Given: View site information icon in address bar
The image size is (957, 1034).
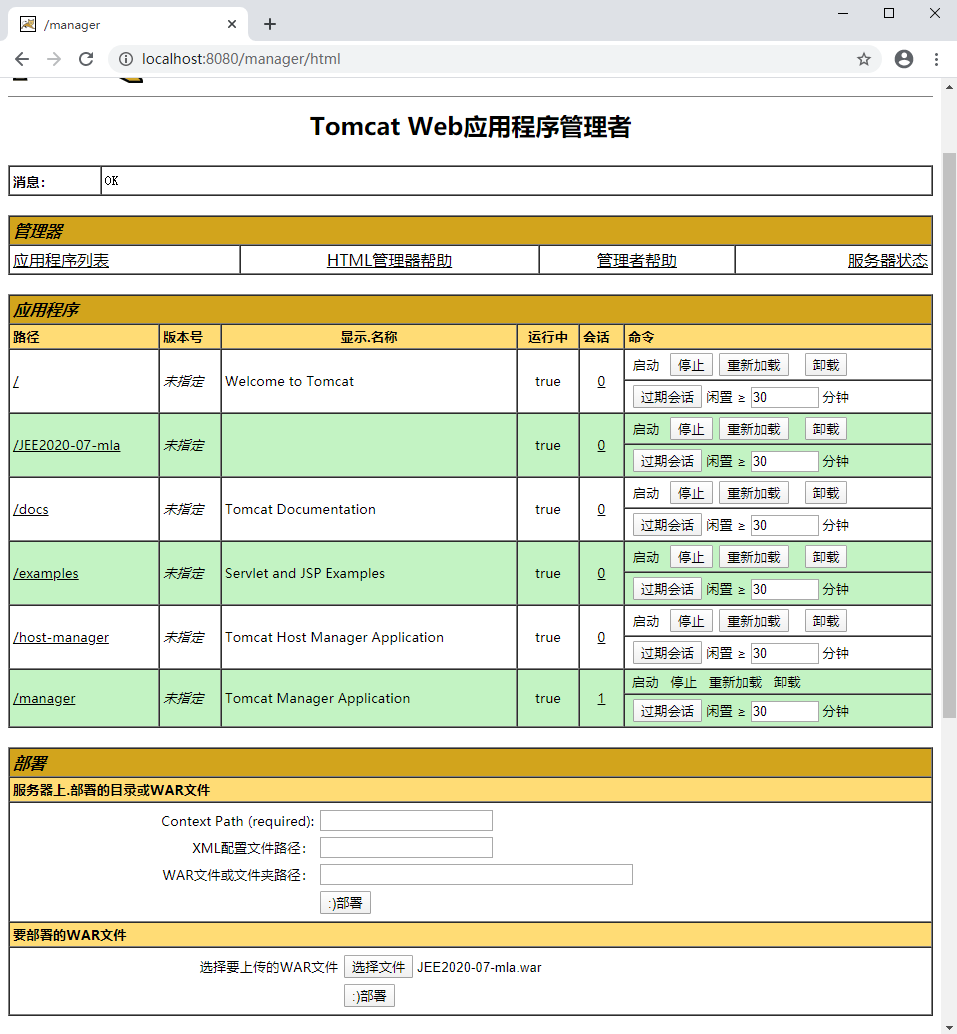Looking at the screenshot, I should click(125, 59).
